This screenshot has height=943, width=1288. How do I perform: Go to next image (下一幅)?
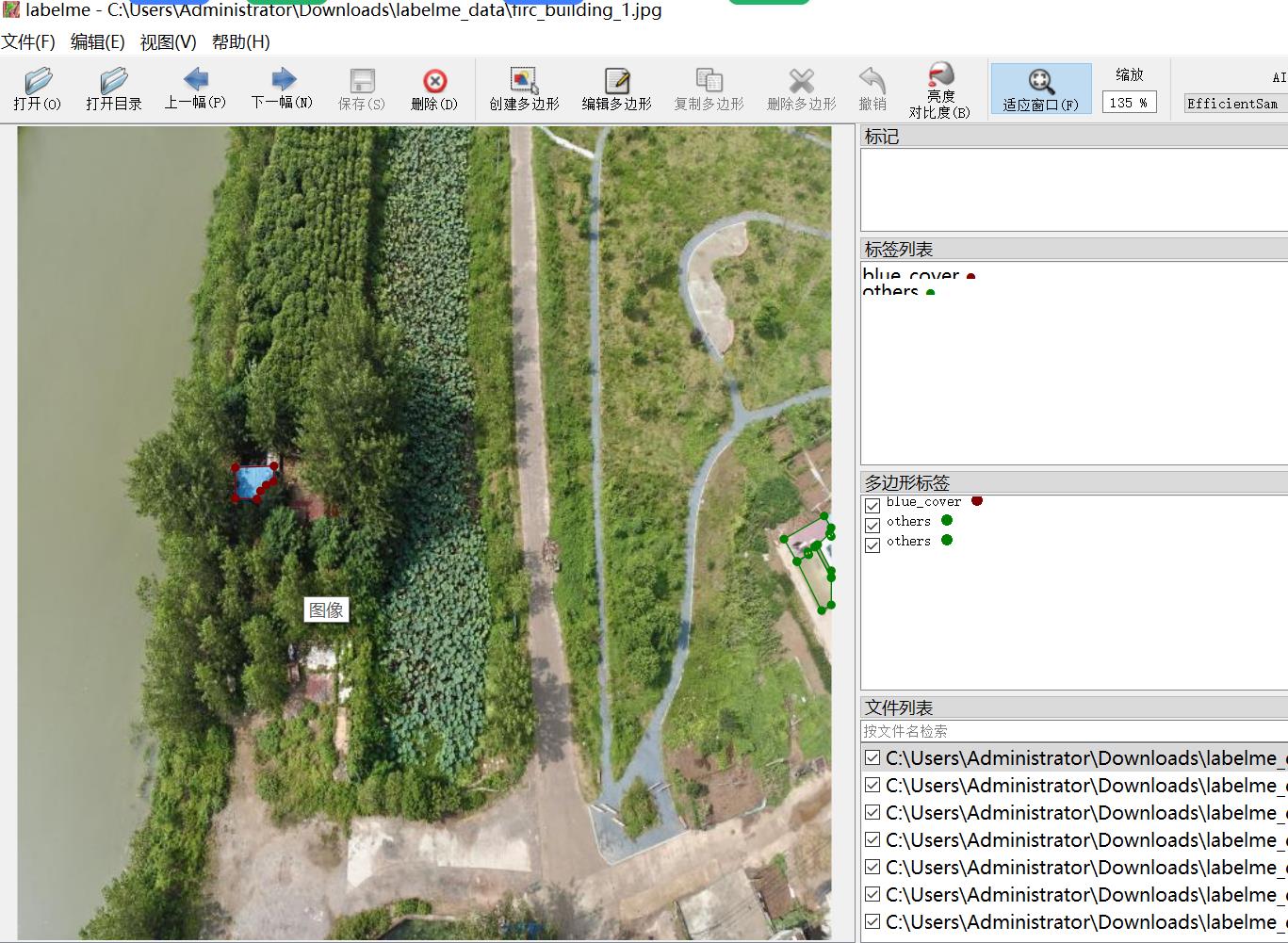pos(282,89)
